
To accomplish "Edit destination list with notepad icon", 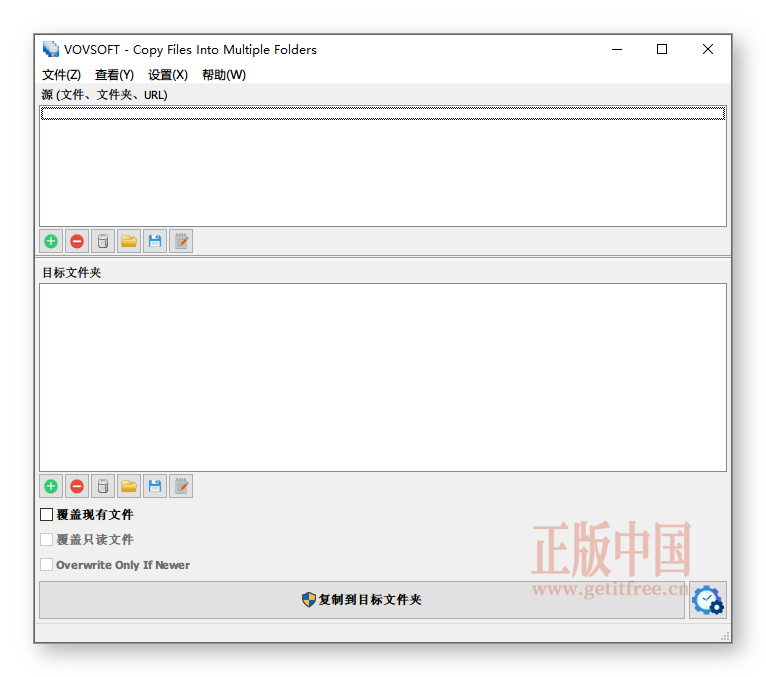I will click(181, 487).
